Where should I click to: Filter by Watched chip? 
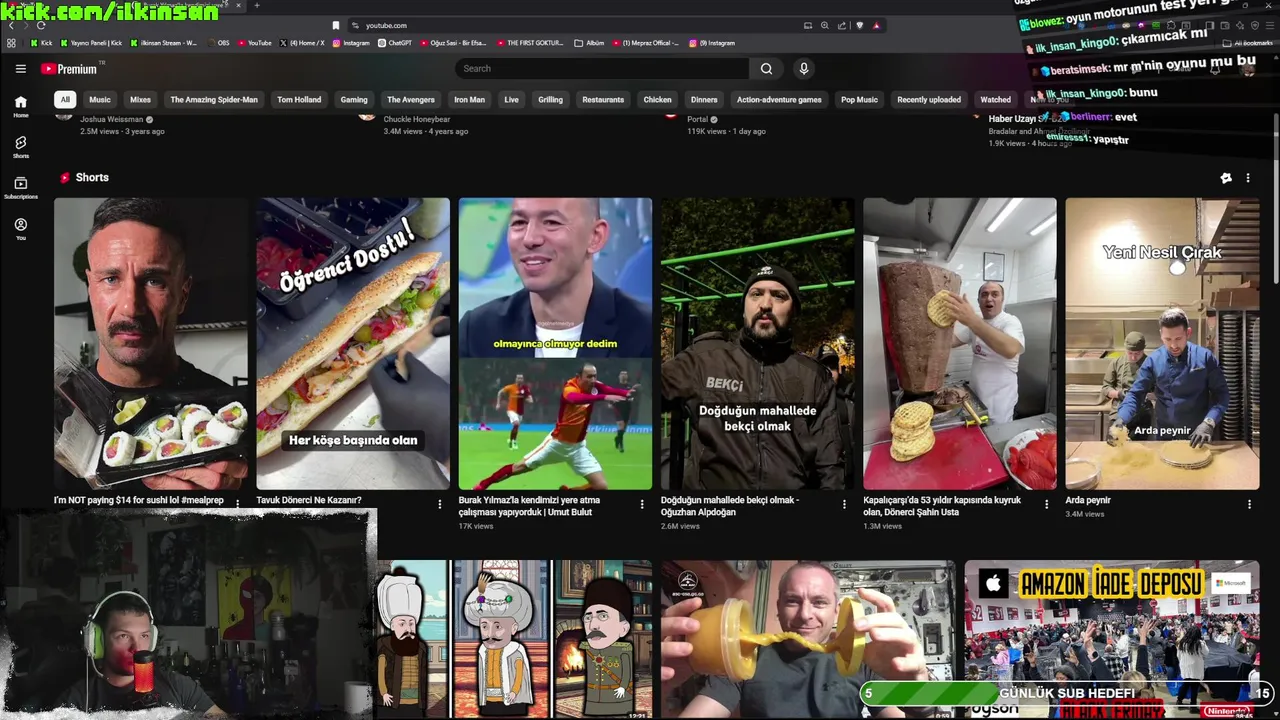tap(995, 100)
